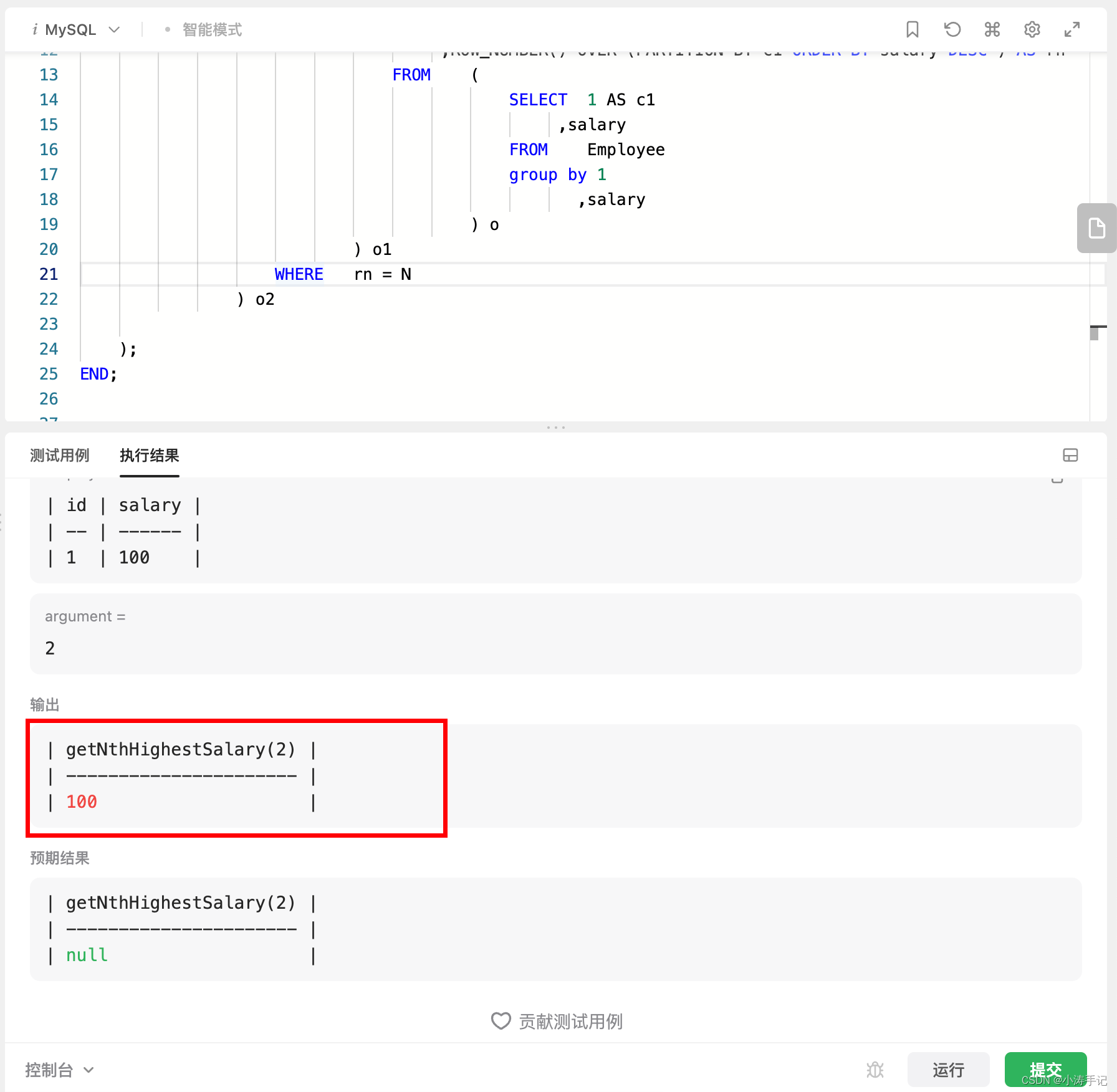Image resolution: width=1117 pixels, height=1092 pixels.
Task: Click line number 25 in gutter
Action: [x=49, y=374]
